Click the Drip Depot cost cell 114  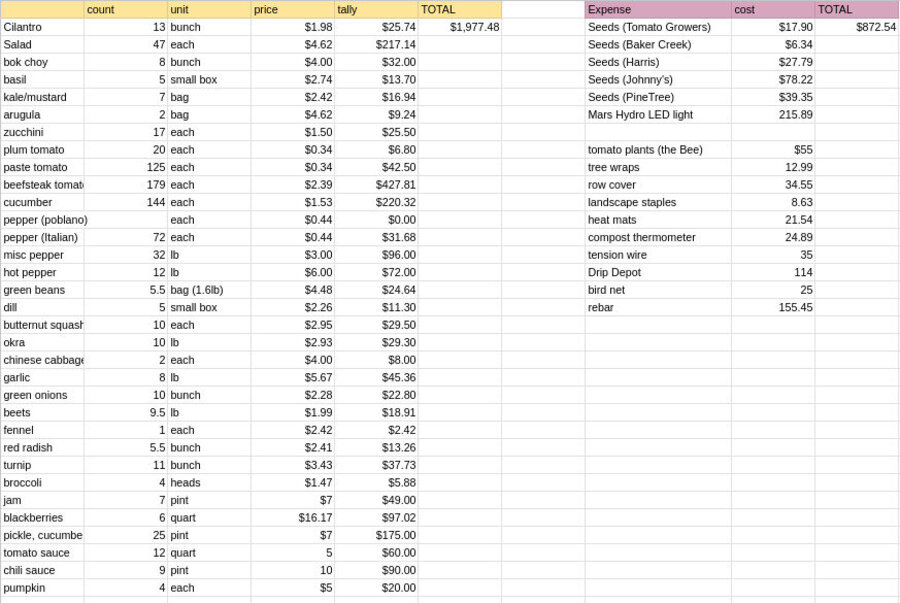point(772,272)
